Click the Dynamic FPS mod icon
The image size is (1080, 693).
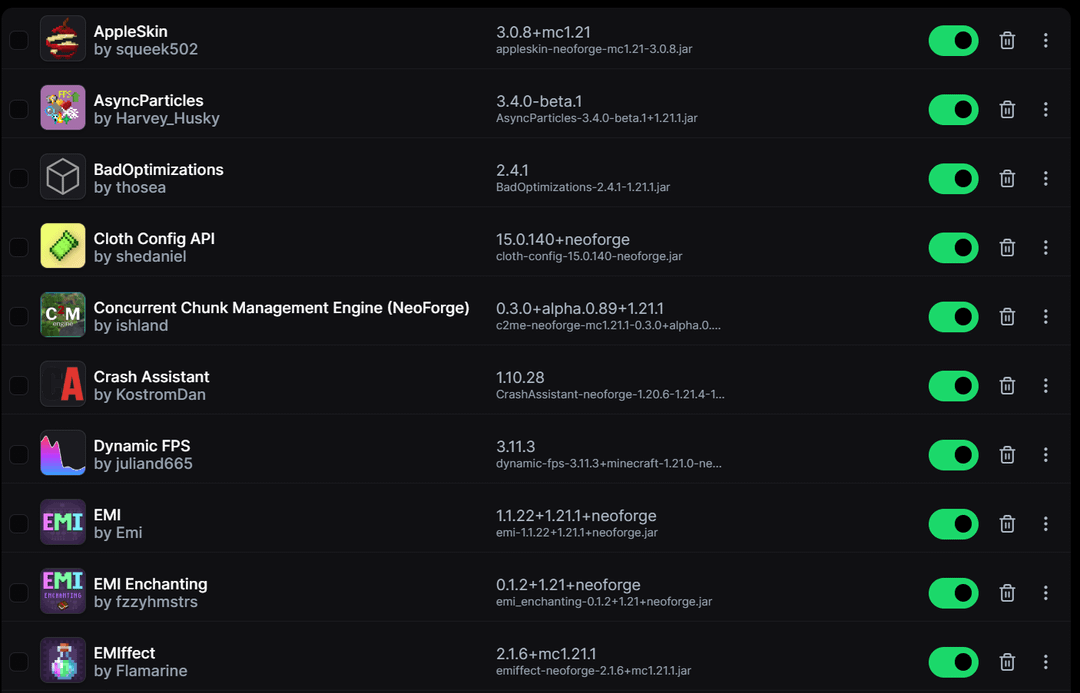pyautogui.click(x=63, y=453)
